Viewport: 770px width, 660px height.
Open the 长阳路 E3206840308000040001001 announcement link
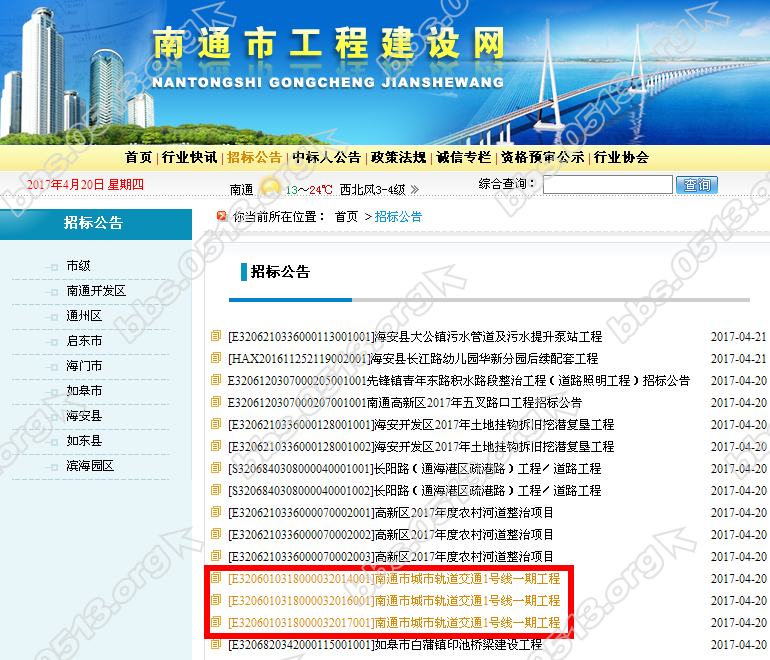tap(414, 468)
